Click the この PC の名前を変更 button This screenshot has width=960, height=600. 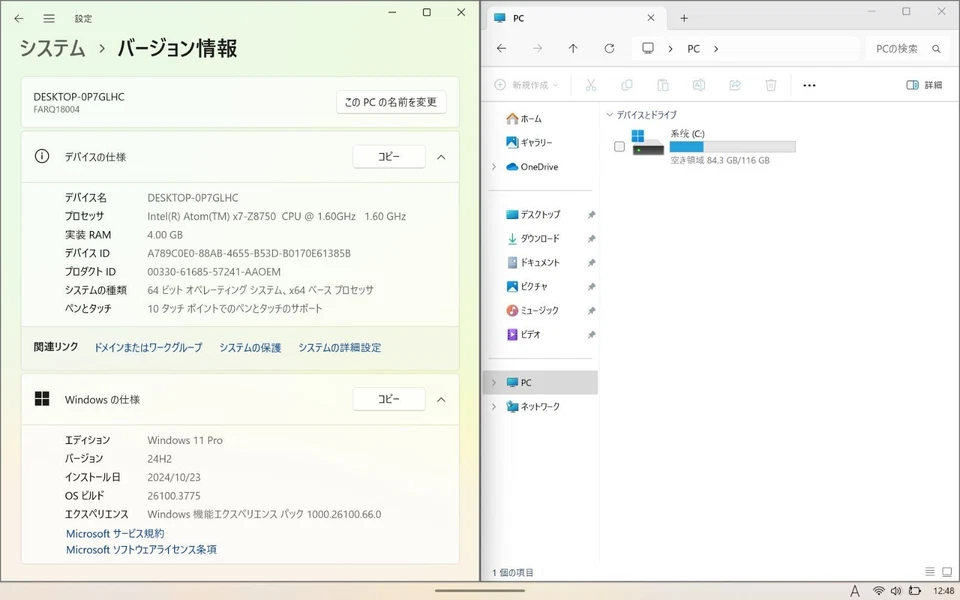[x=389, y=102]
